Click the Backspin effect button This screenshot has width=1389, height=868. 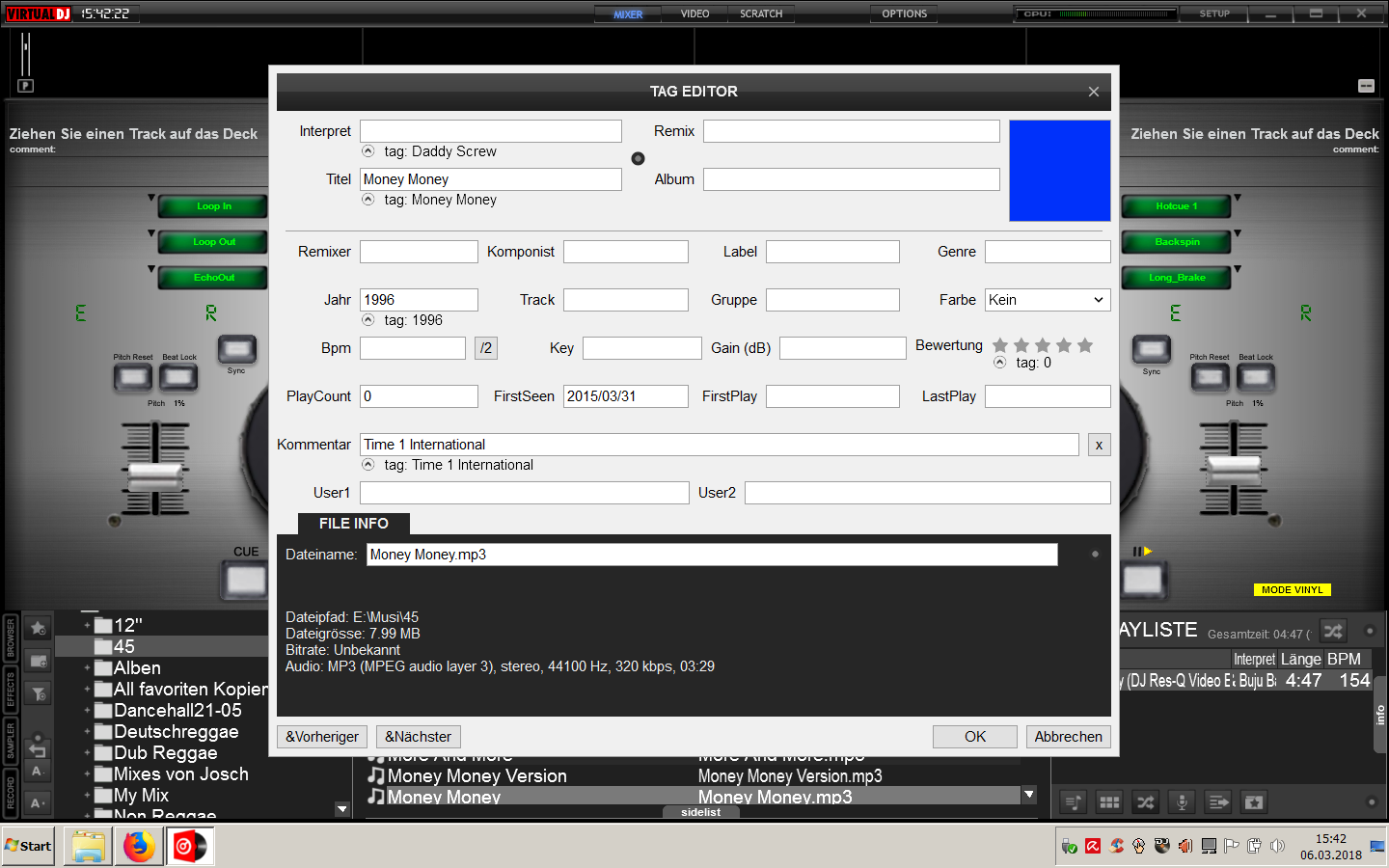coord(1177,242)
